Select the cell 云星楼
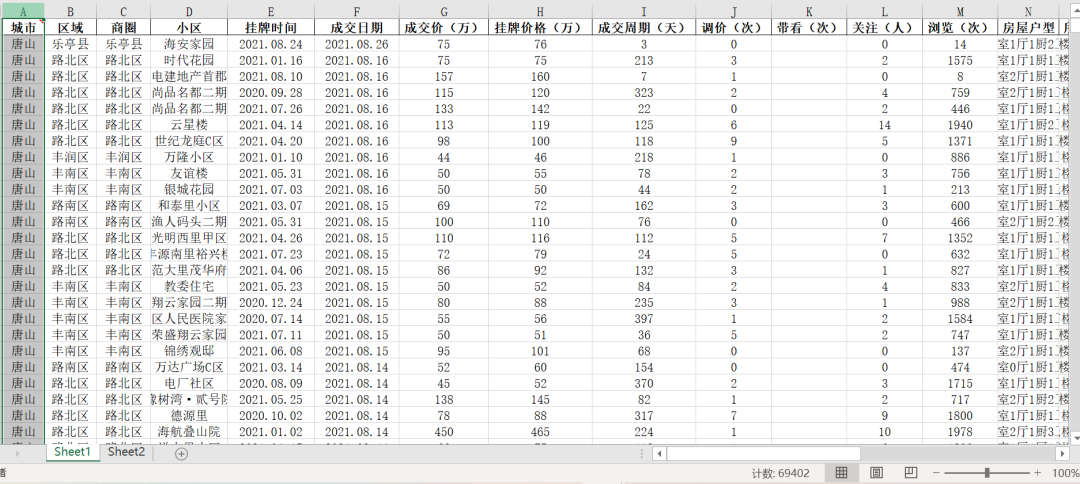This screenshot has width=1080, height=484. pos(189,125)
